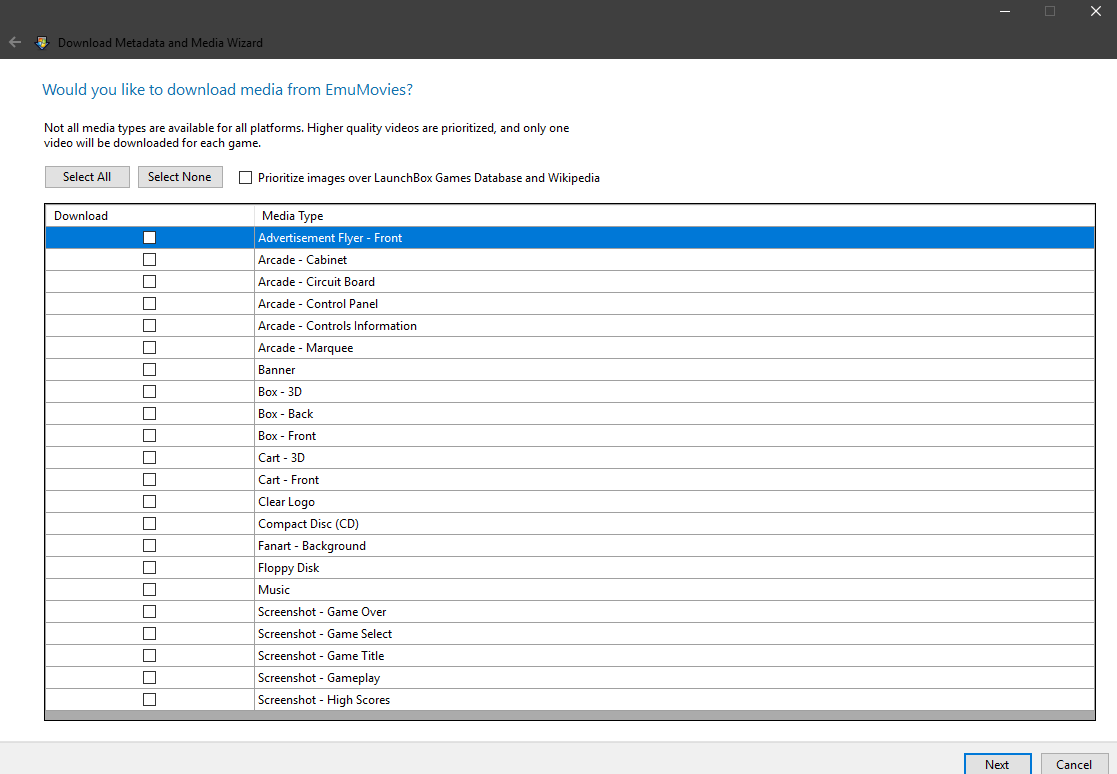Select the Floppy Disk text
Viewport: 1117px width, 774px height.
(289, 568)
